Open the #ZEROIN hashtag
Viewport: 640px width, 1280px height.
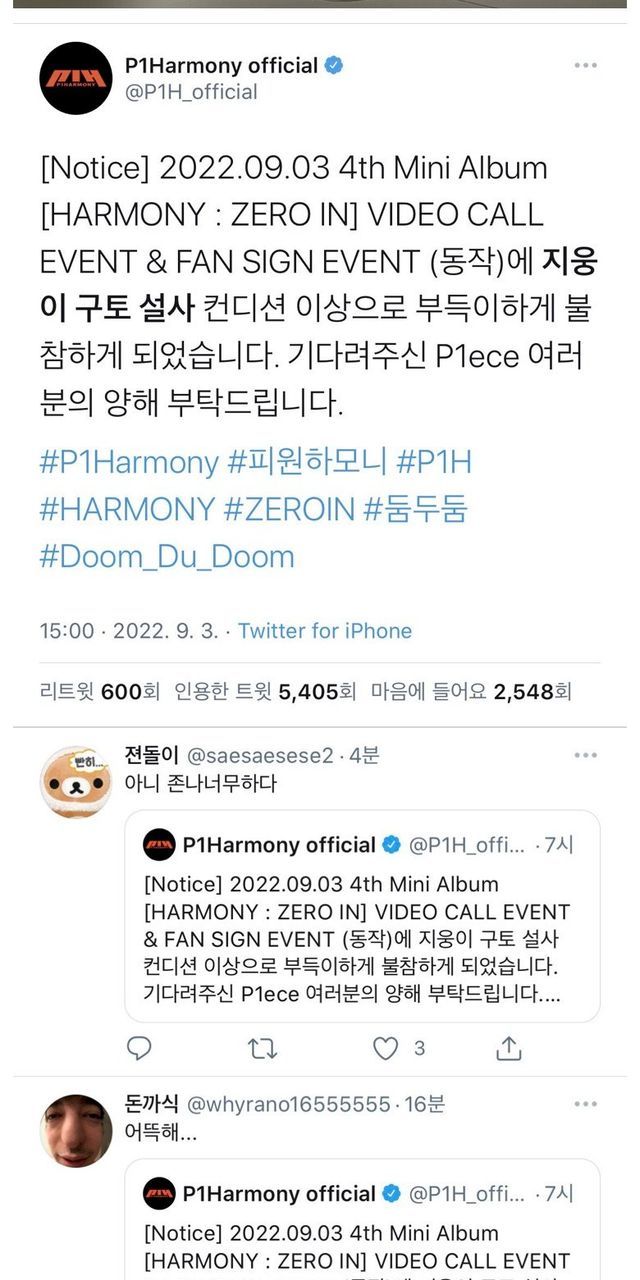(288, 509)
